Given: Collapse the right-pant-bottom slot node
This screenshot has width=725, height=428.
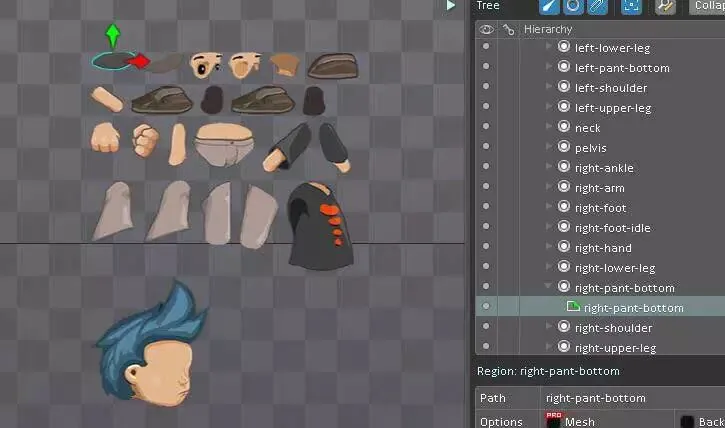Looking at the screenshot, I should tap(548, 287).
